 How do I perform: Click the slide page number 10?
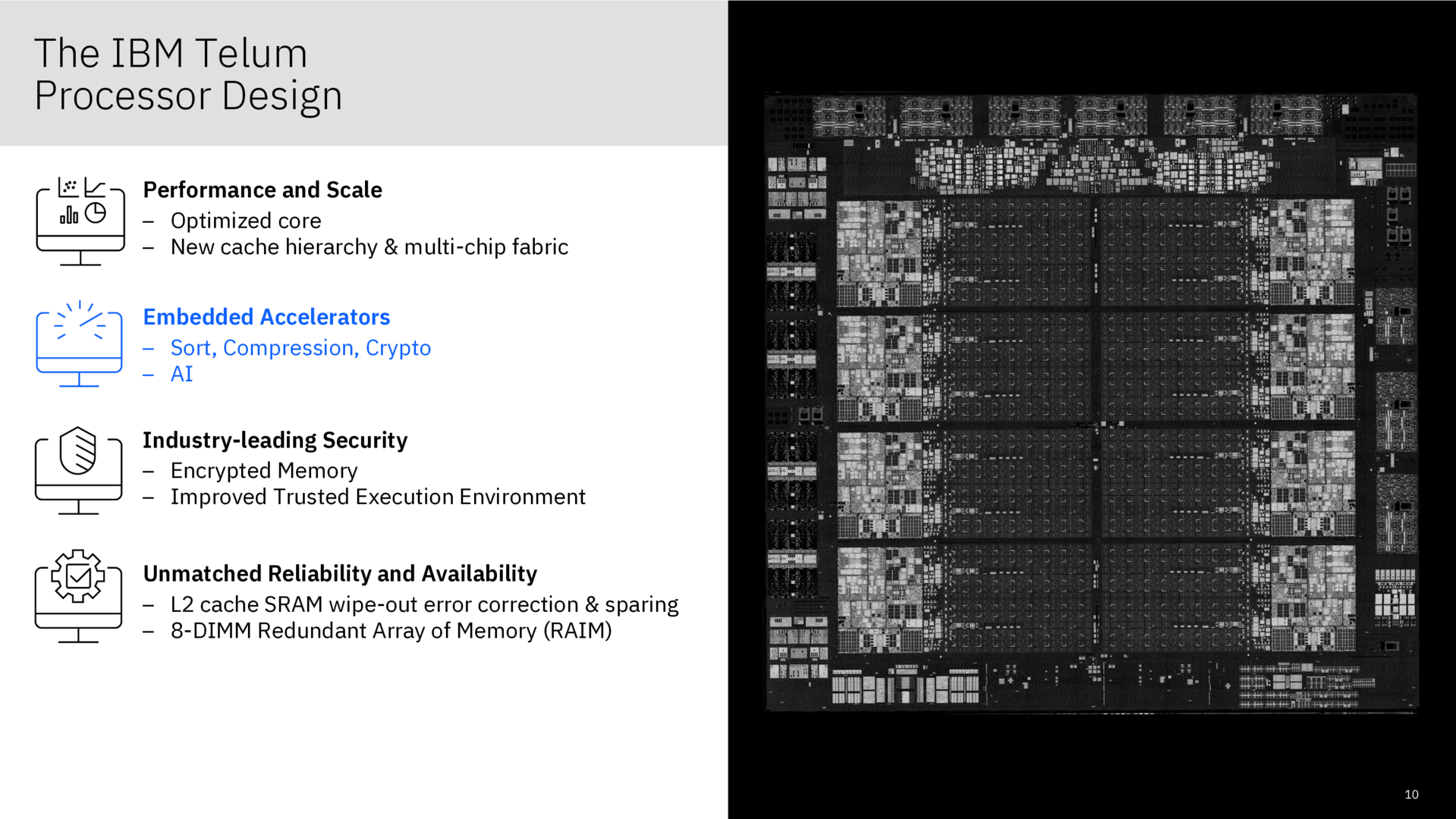click(x=1411, y=795)
